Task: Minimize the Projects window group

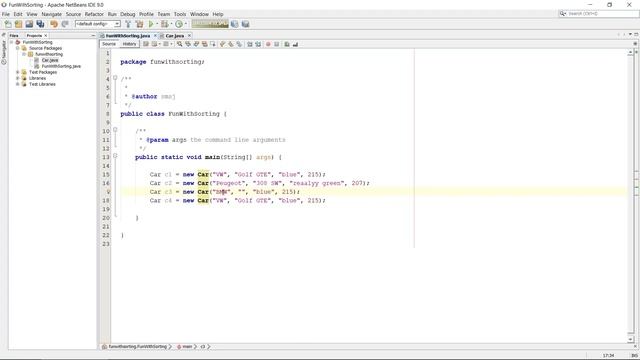Action: (x=93, y=36)
